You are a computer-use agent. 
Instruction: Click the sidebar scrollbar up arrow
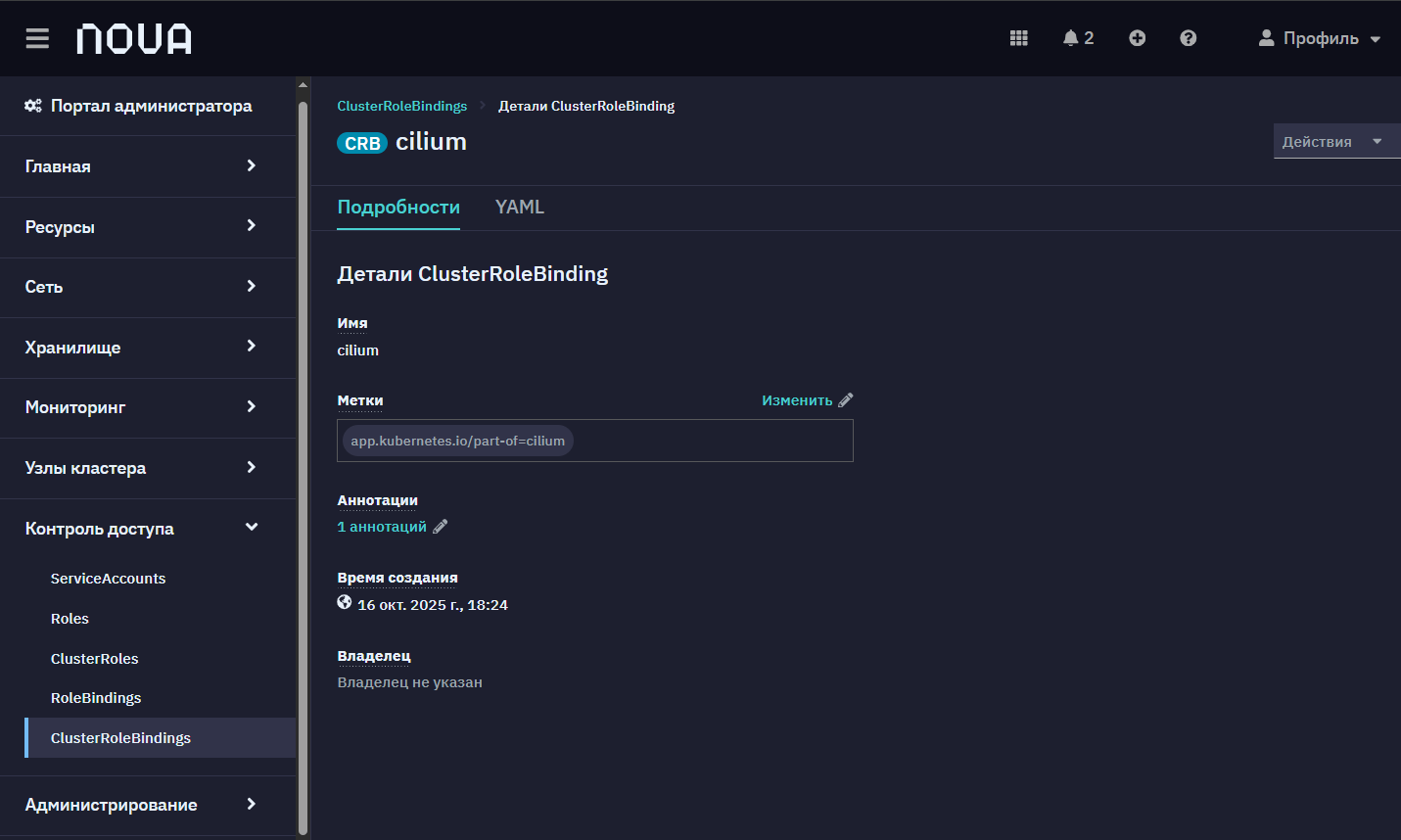[x=303, y=84]
